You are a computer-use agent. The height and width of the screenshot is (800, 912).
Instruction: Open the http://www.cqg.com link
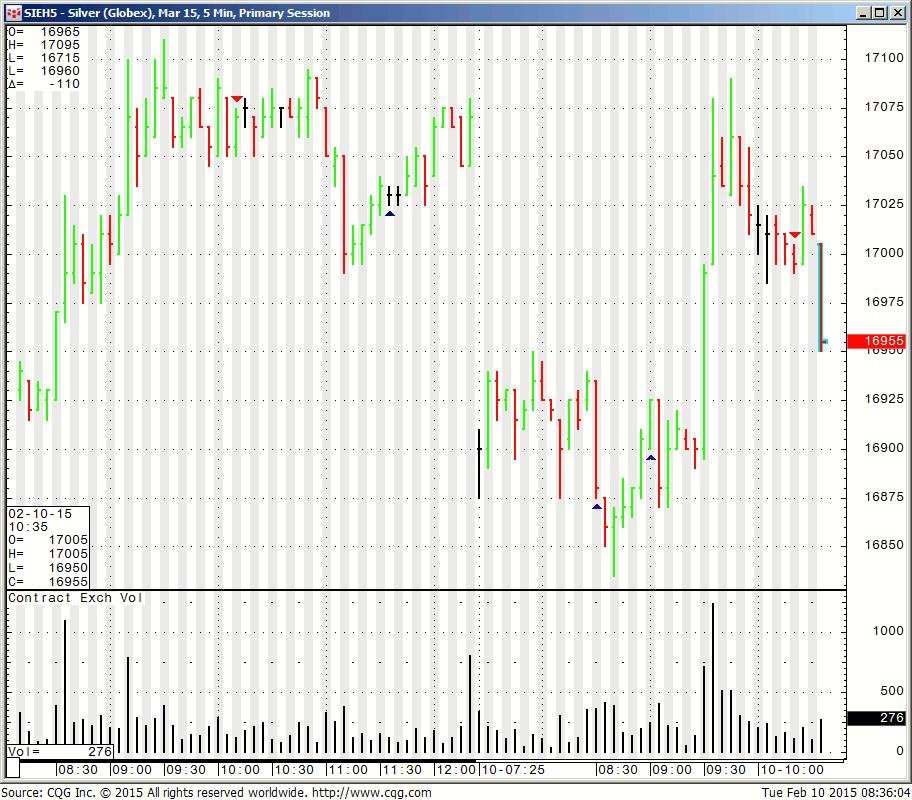371,793
